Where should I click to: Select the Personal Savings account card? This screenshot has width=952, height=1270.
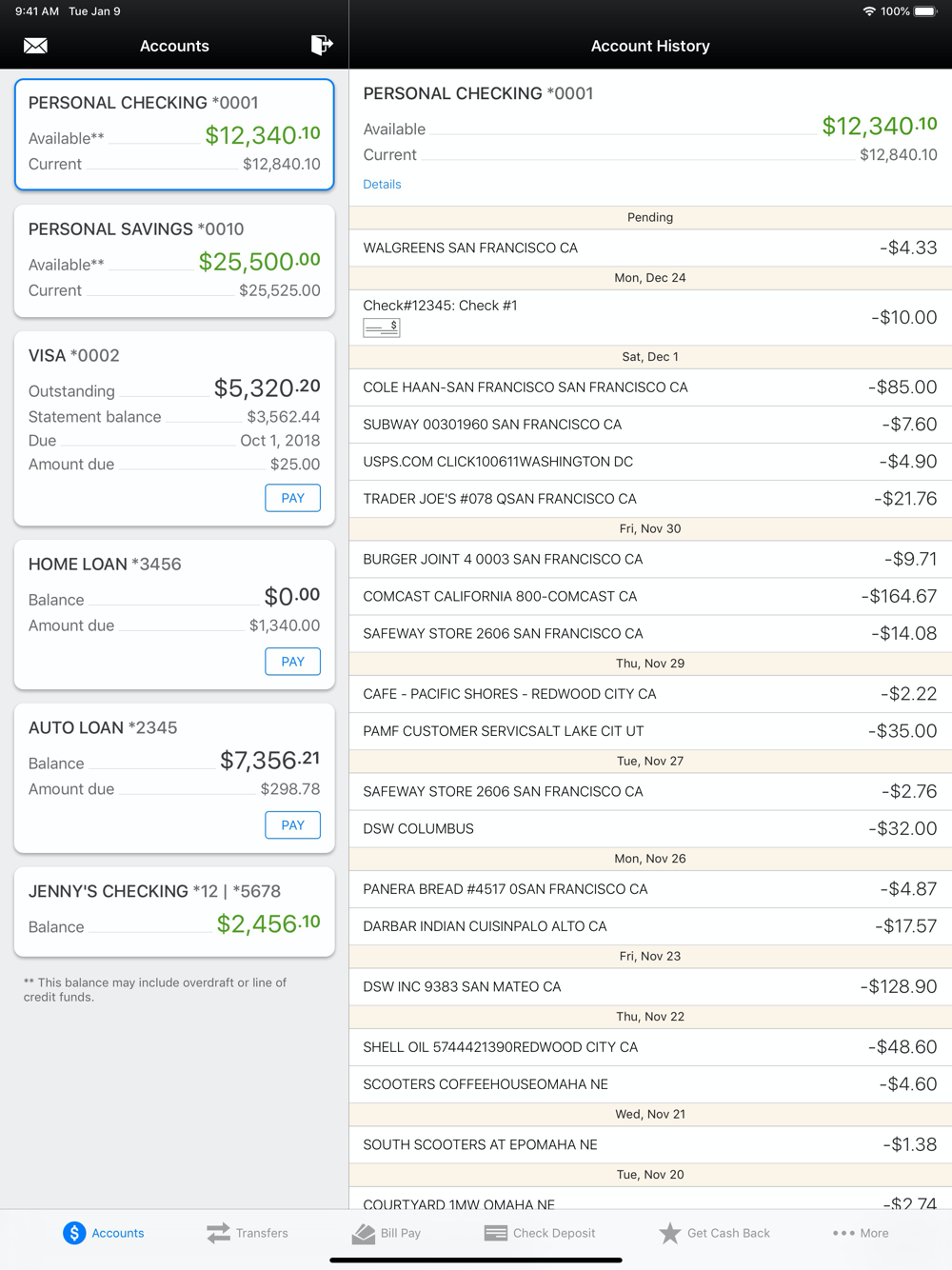(174, 260)
